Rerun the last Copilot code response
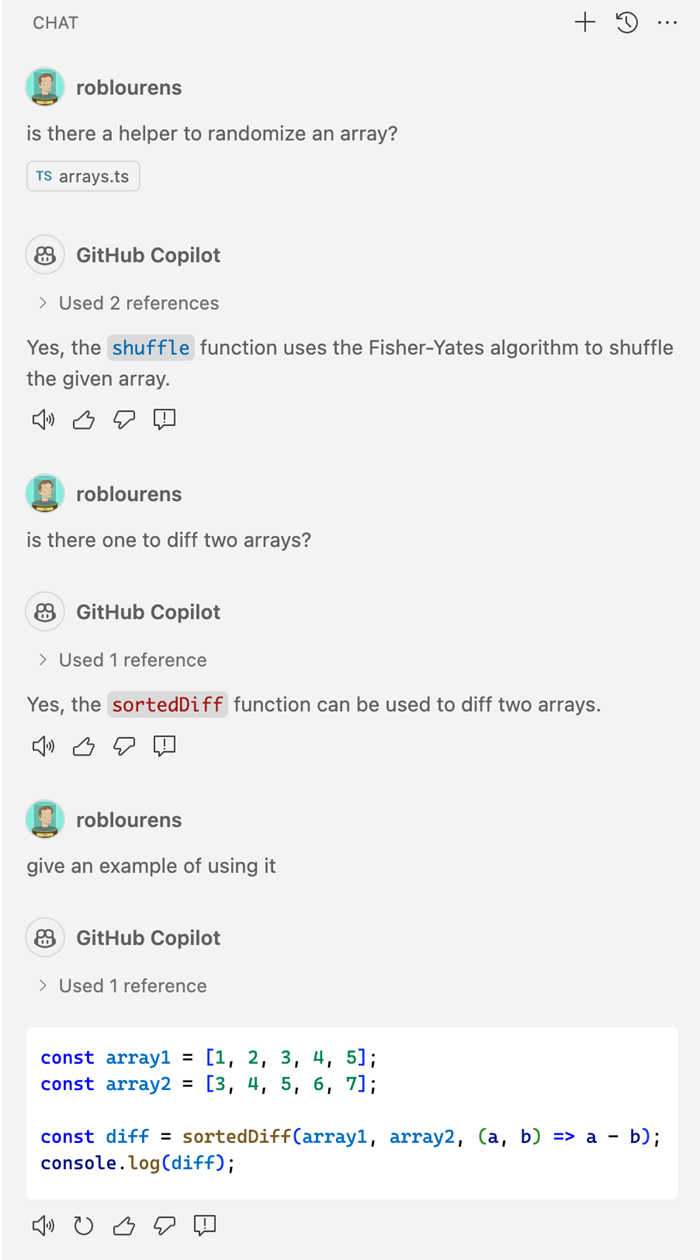This screenshot has height=1260, width=700. click(x=83, y=1225)
